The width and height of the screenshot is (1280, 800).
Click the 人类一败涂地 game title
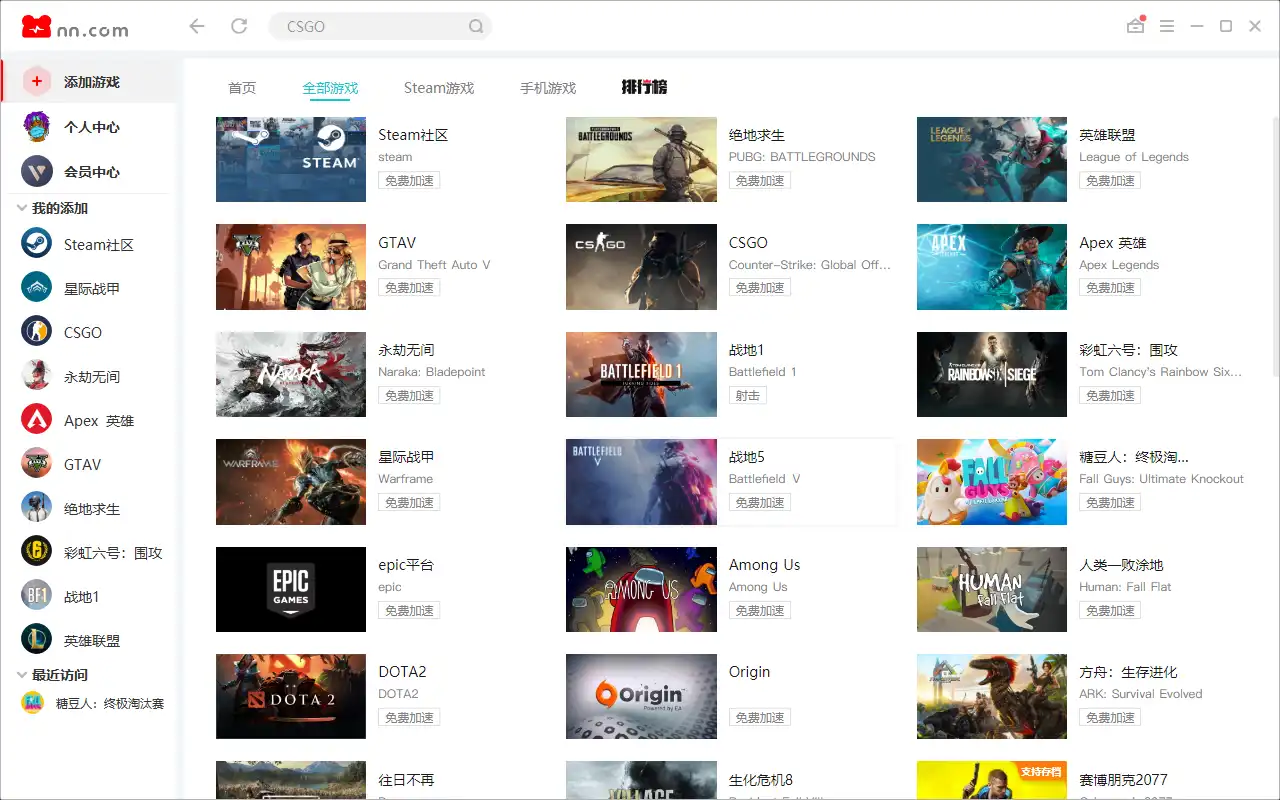pos(1121,565)
